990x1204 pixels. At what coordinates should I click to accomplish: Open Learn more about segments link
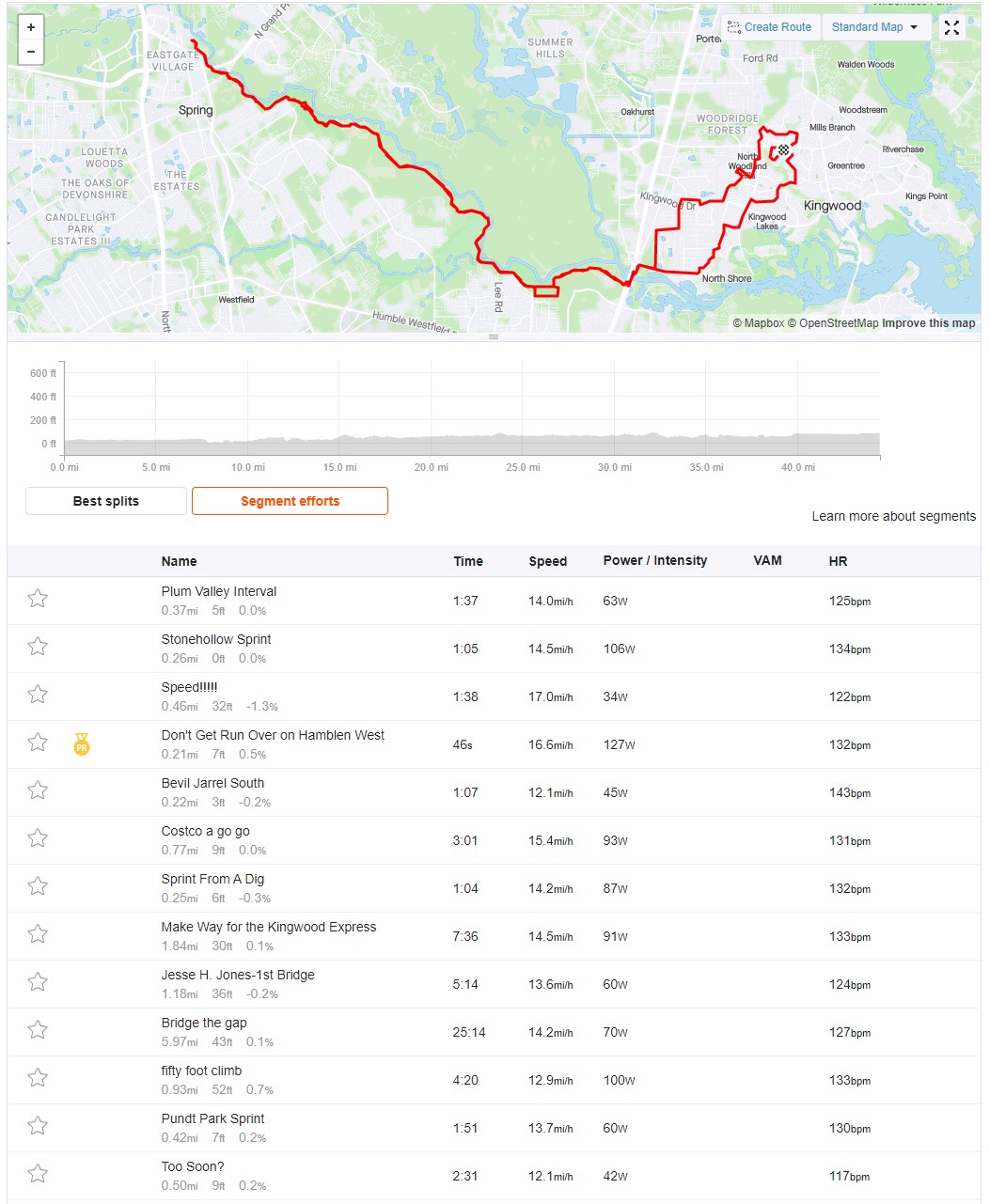click(x=893, y=516)
